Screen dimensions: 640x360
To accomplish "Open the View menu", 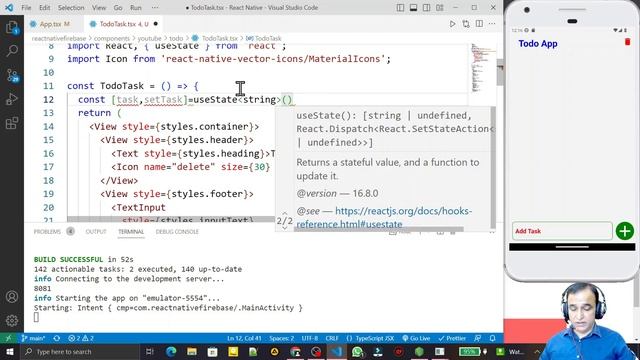I will click(x=99, y=8).
